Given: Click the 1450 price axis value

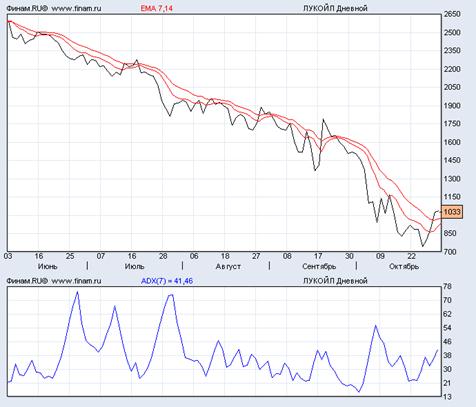Looking at the screenshot, I should tap(452, 160).
